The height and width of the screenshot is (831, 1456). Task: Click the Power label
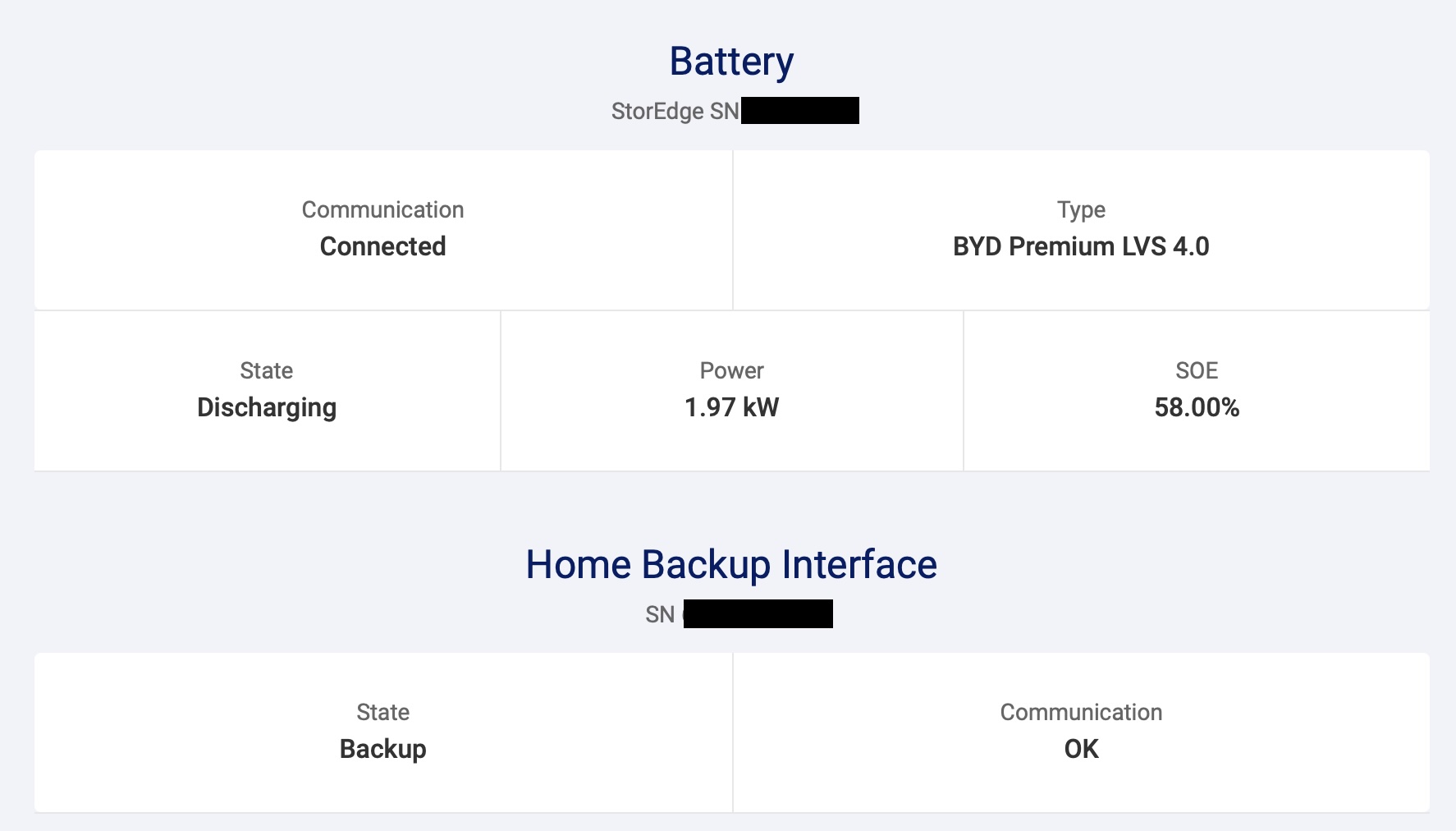[x=731, y=370]
